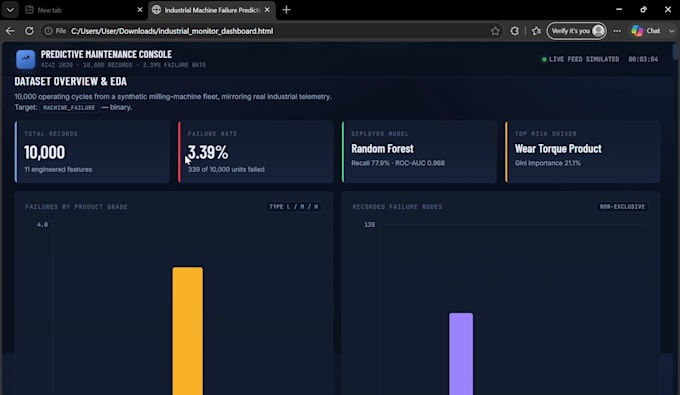Click the NON-EXCLUSIVE badge
The height and width of the screenshot is (395, 680).
(x=622, y=206)
